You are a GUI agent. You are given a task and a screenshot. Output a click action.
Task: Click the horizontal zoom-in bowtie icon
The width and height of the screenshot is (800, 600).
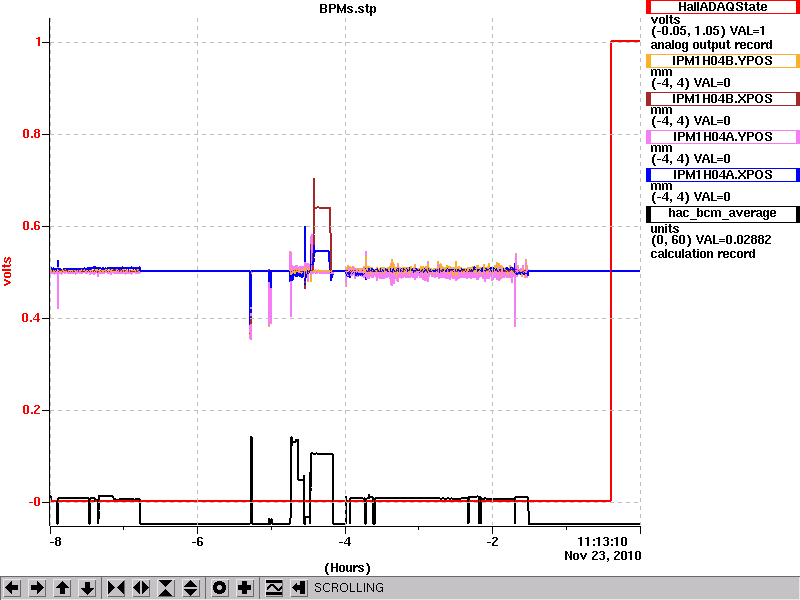tap(116, 588)
